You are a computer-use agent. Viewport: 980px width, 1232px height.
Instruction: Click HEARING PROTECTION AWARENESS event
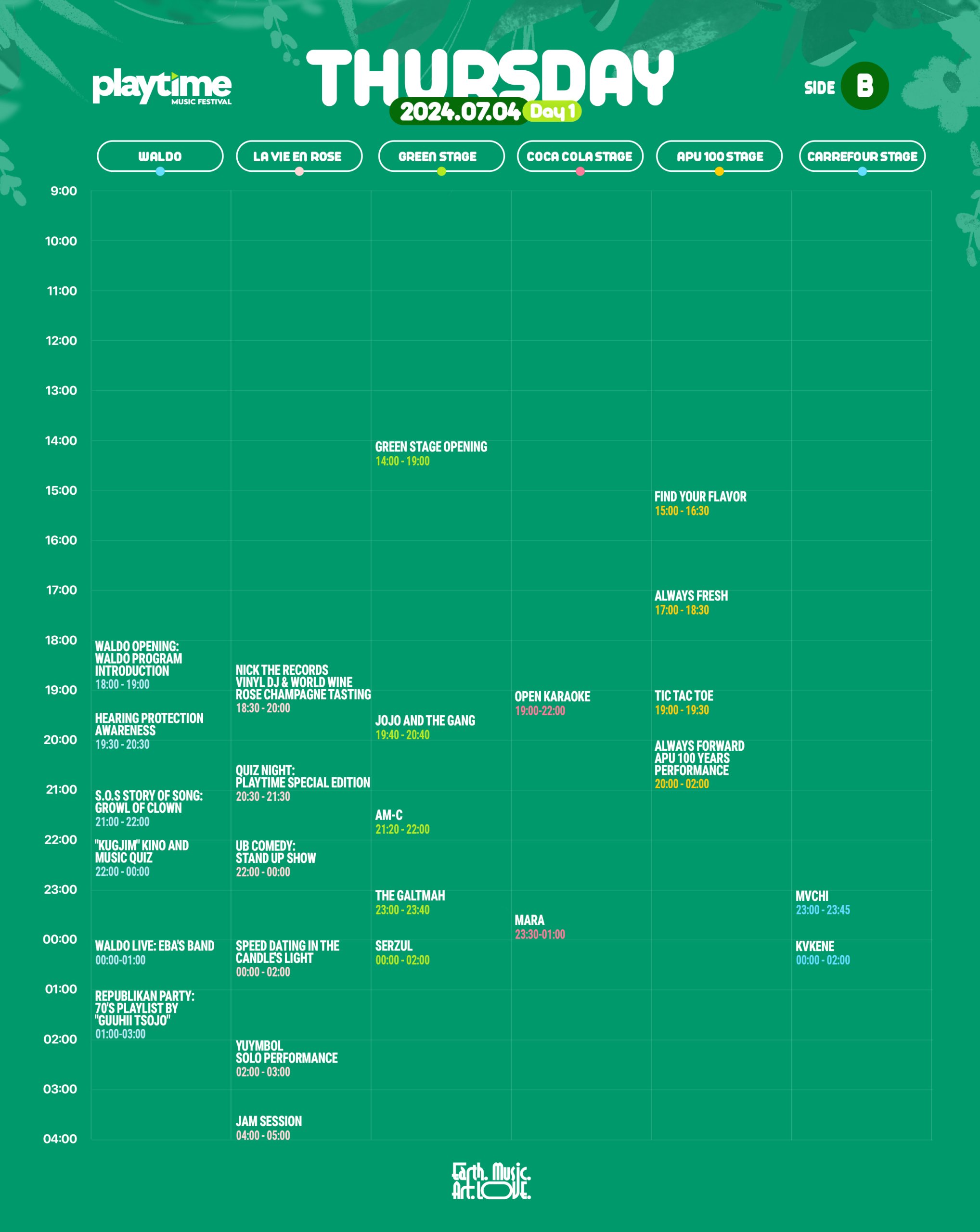(x=149, y=731)
